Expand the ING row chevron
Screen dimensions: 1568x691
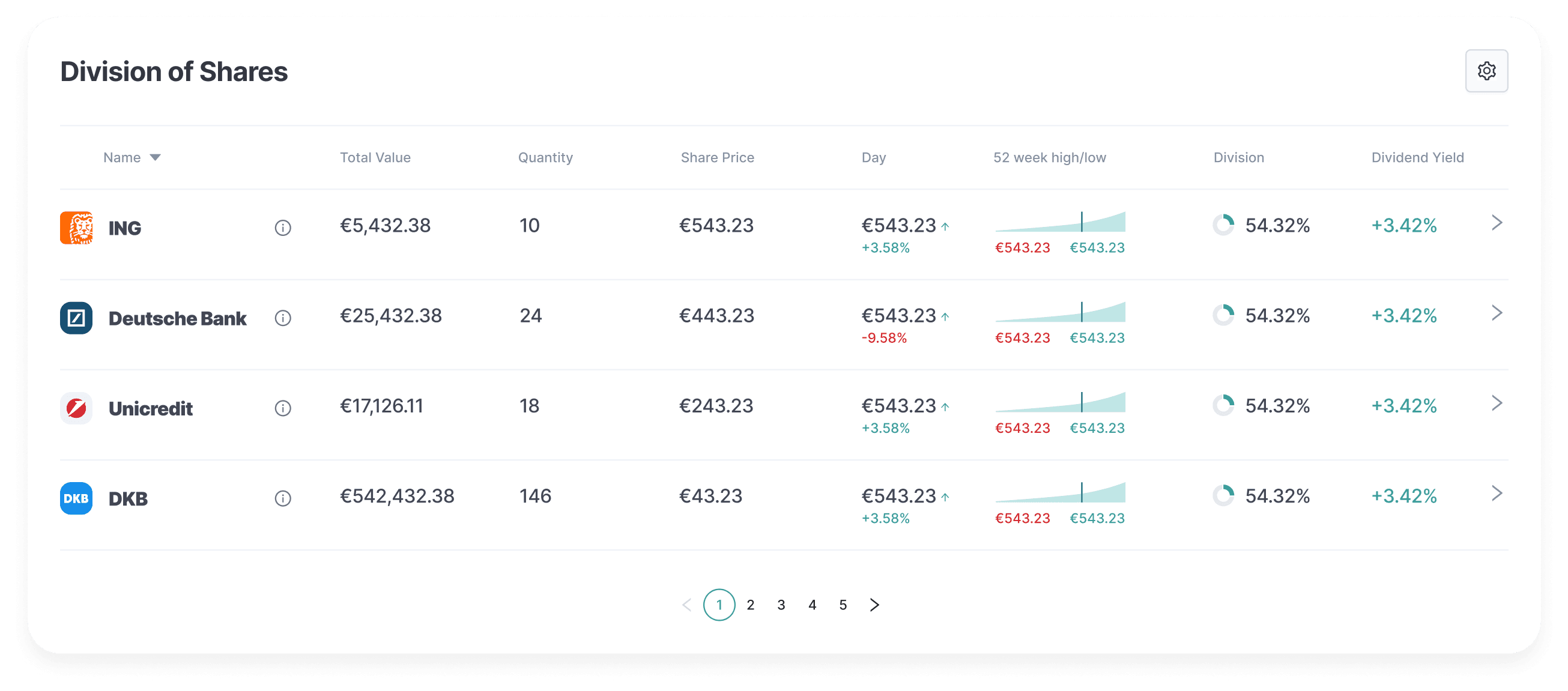point(1497,223)
